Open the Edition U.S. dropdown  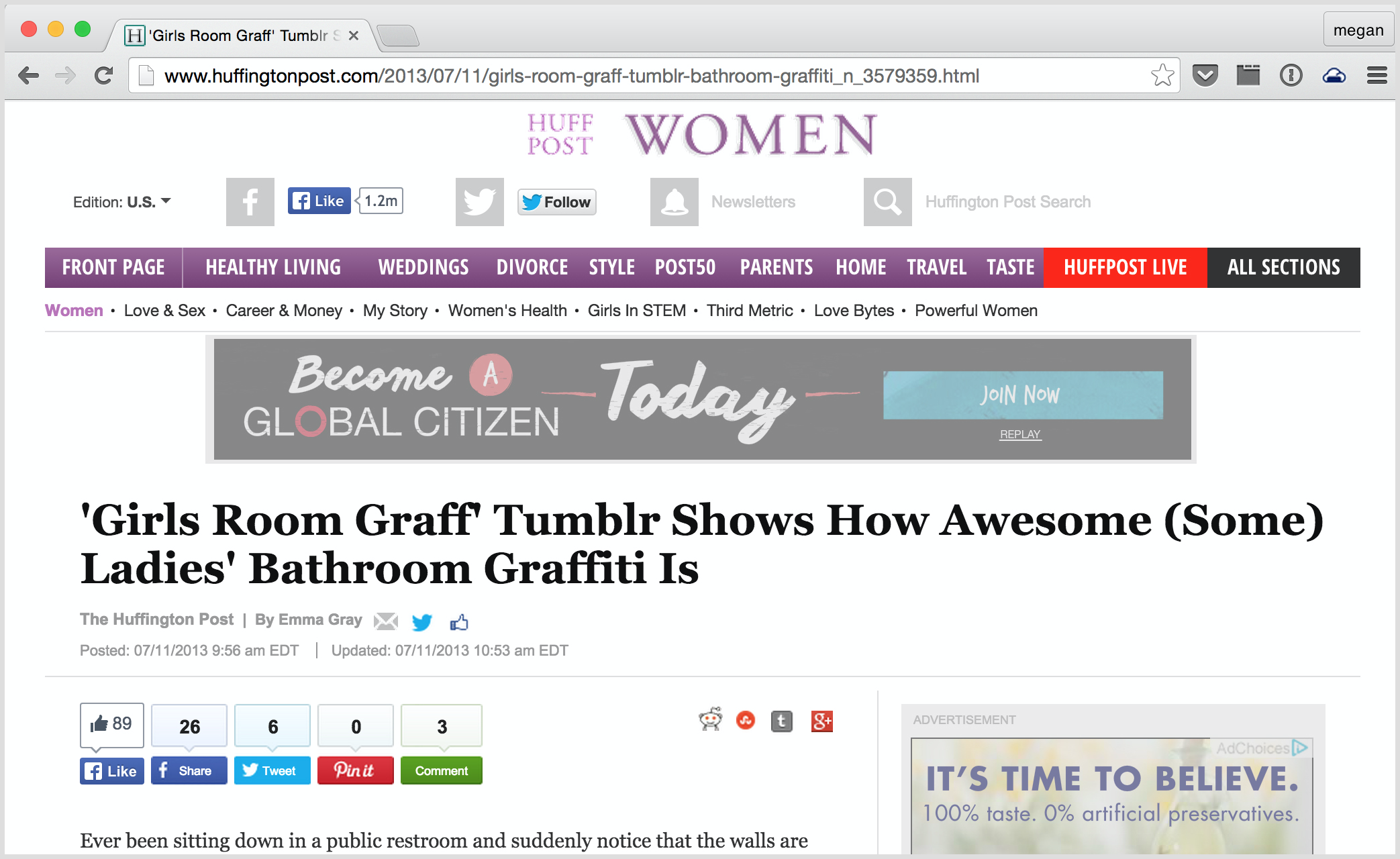pos(122,202)
